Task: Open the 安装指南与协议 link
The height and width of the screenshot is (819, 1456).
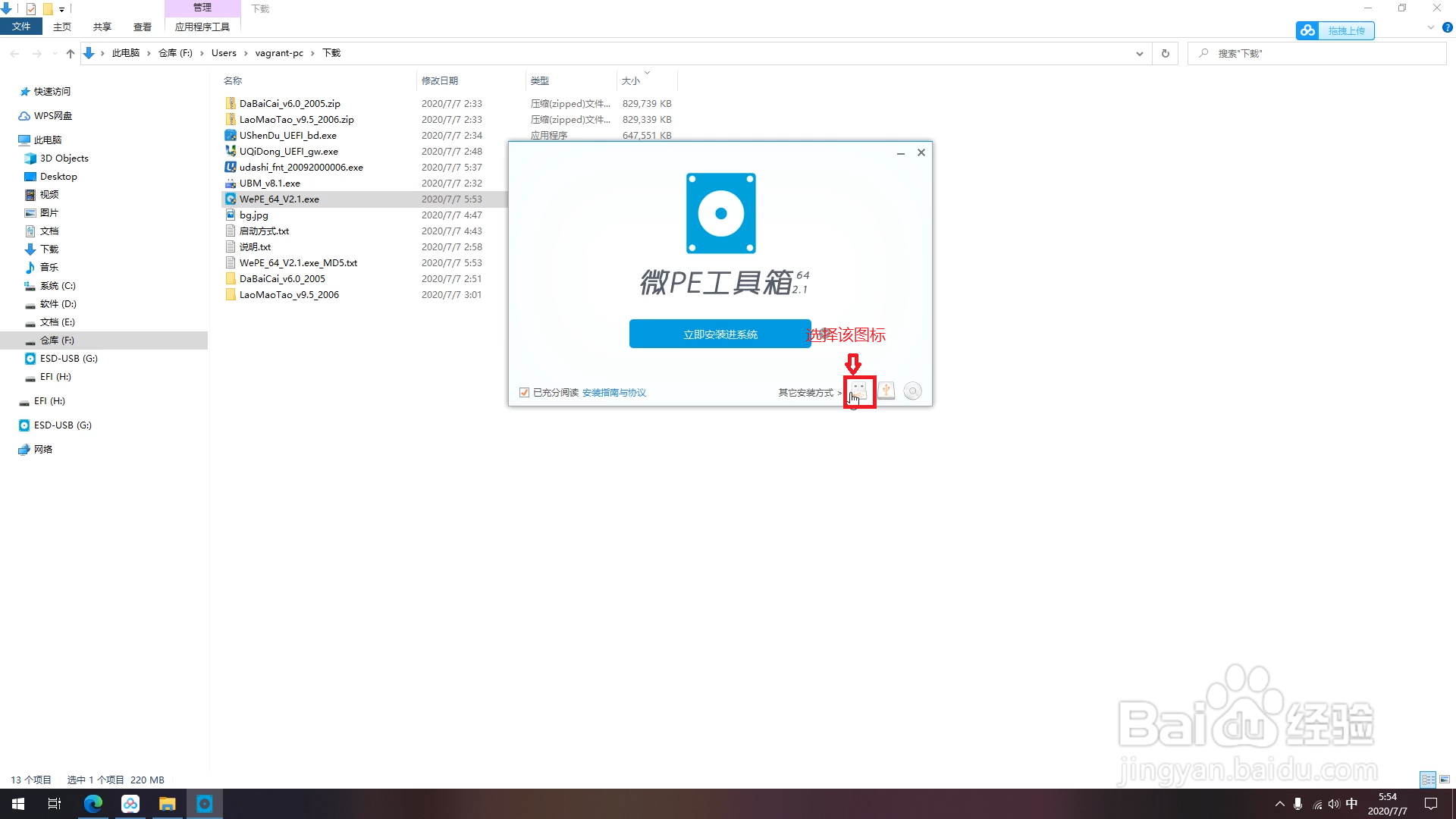Action: coord(613,392)
